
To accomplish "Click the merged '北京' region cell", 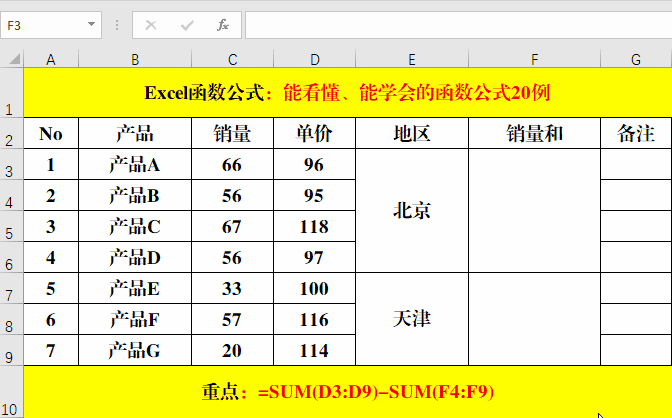I will [x=412, y=211].
